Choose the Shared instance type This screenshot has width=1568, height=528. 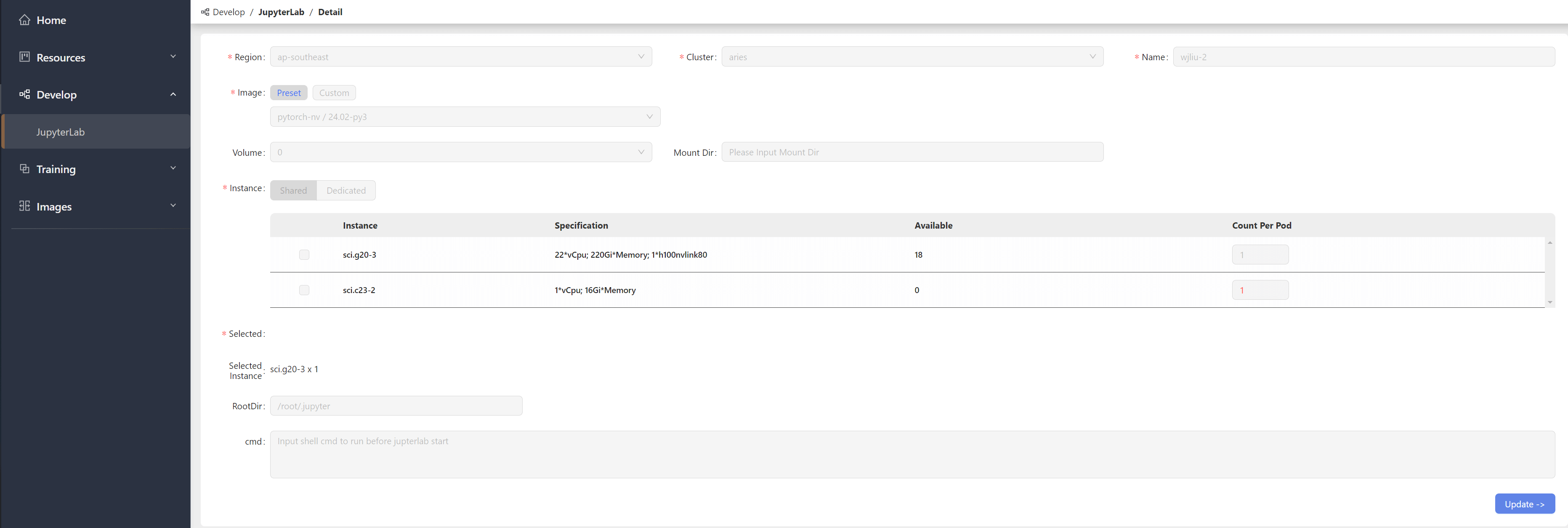(293, 190)
